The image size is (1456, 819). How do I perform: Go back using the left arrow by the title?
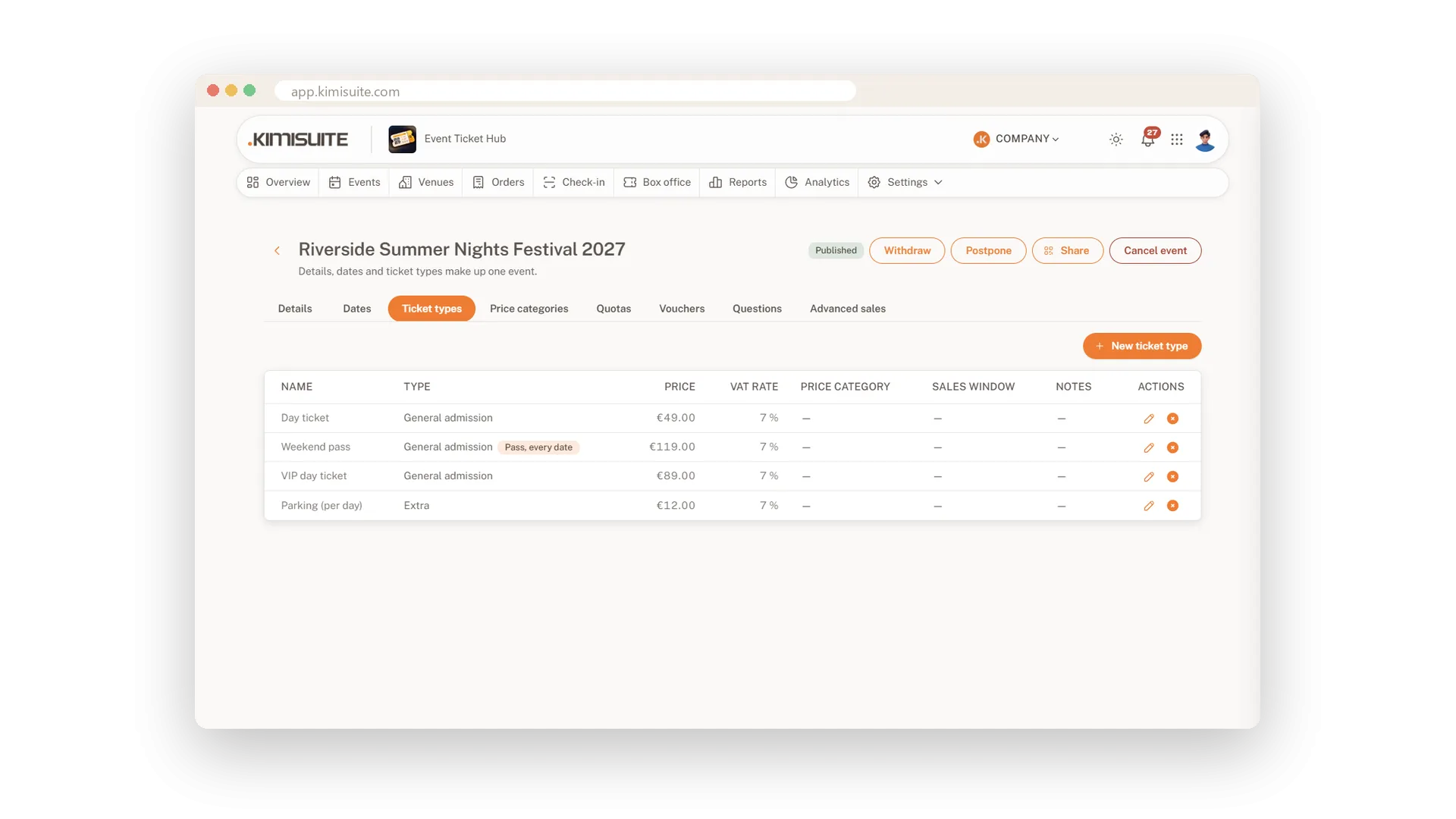[278, 251]
